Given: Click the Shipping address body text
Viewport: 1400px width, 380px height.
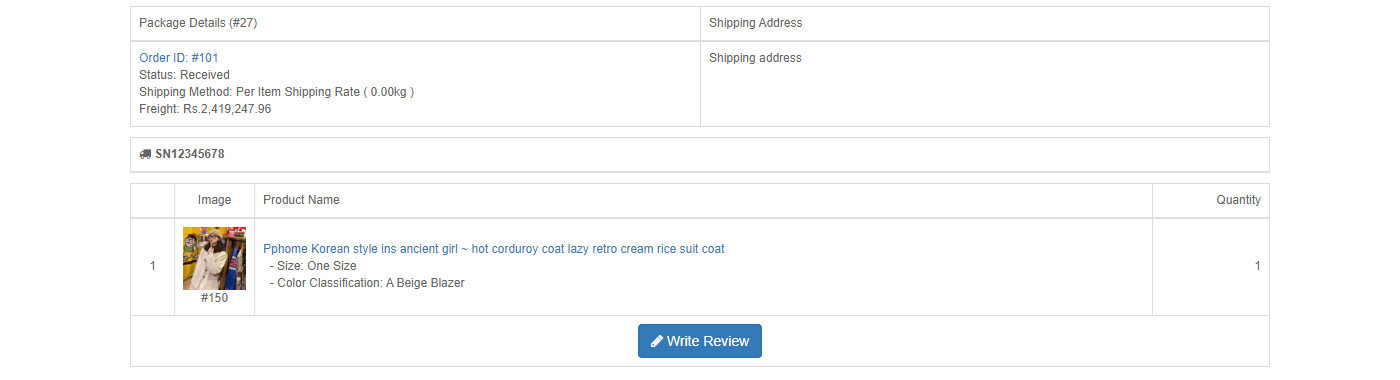Looking at the screenshot, I should click(755, 58).
